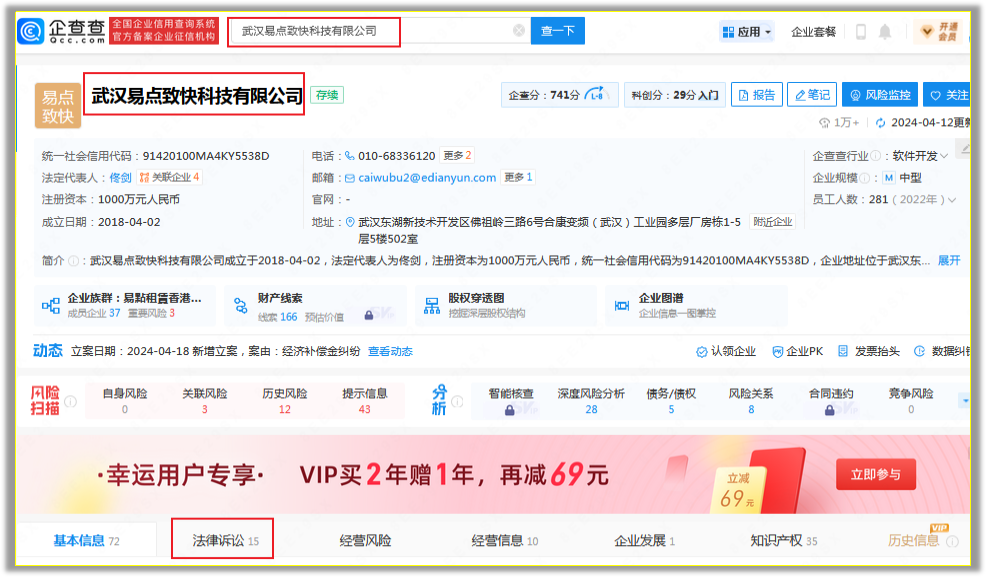This screenshot has height=578, width=987.
Task: Open 关联企业 4 tag
Action: (169, 177)
